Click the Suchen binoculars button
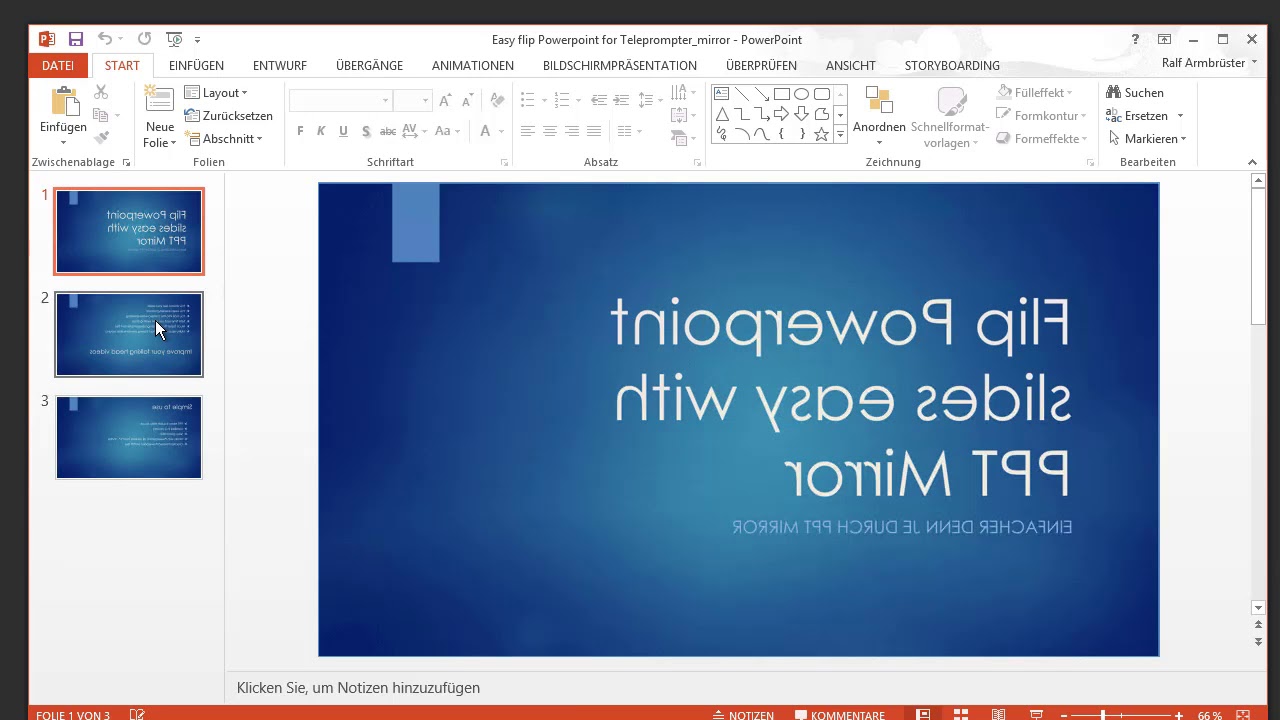Viewport: 1280px width, 720px height. (x=1135, y=92)
